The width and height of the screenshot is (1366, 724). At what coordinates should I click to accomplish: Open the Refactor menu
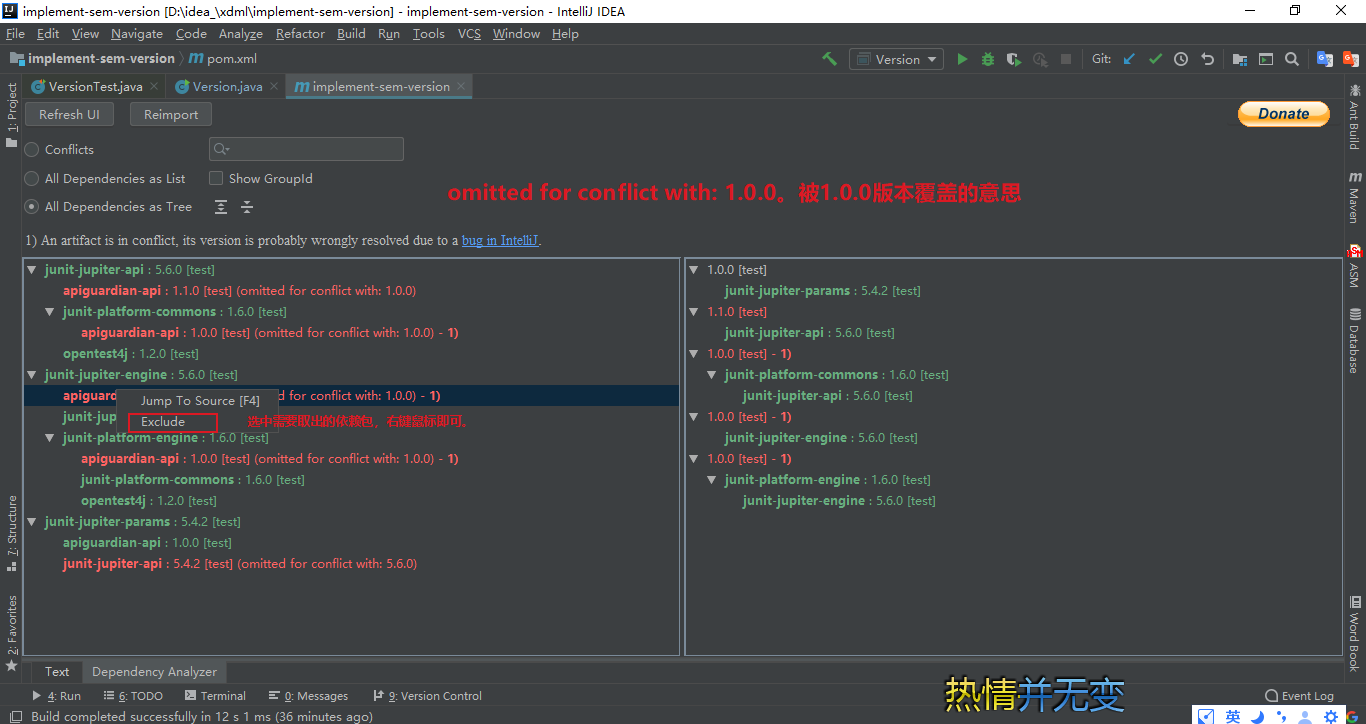click(300, 33)
